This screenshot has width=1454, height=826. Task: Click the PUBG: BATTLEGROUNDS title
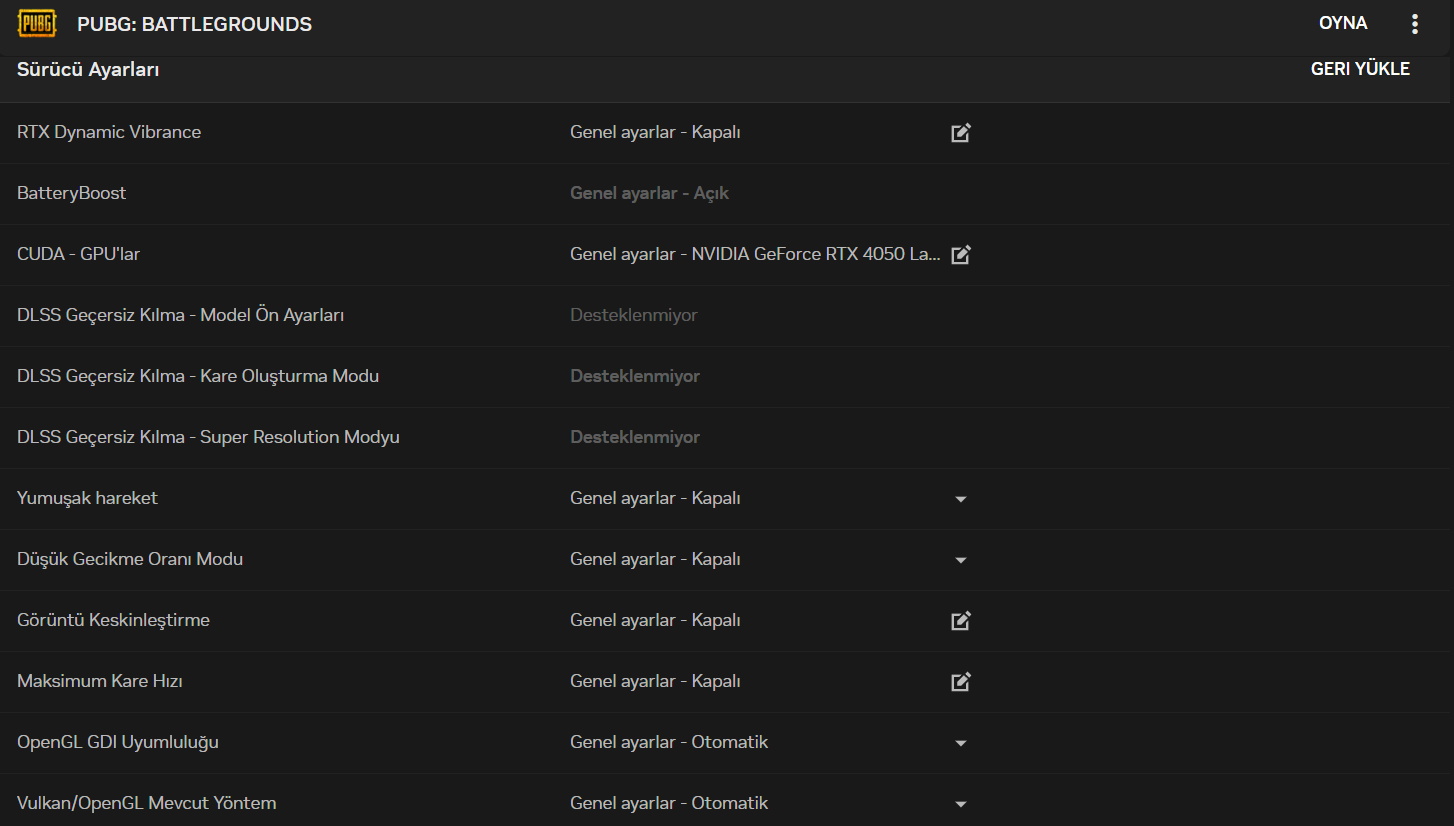pyautogui.click(x=194, y=24)
